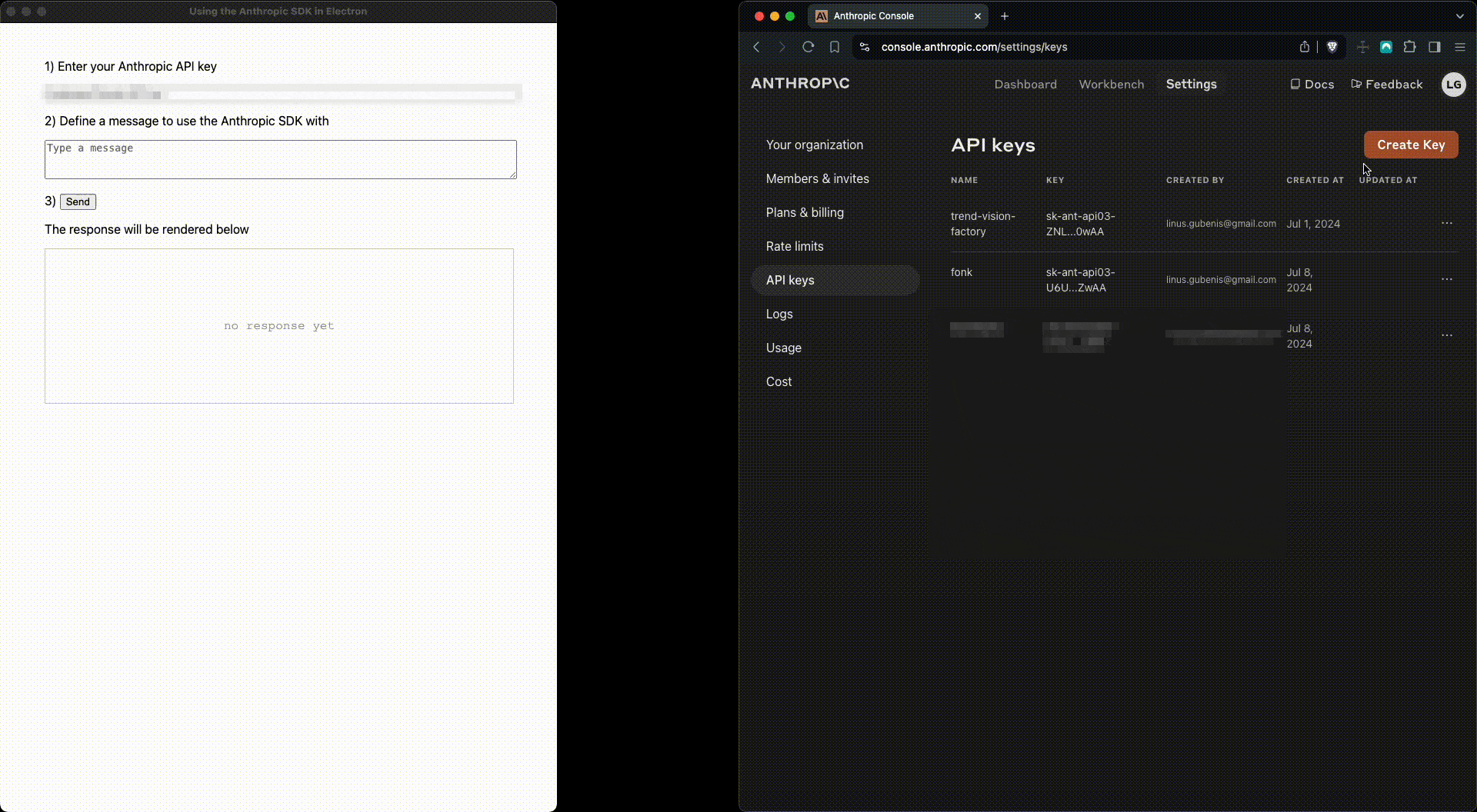Viewport: 1477px width, 812px height.
Task: Open the browser hamburger menu
Action: 1460,47
